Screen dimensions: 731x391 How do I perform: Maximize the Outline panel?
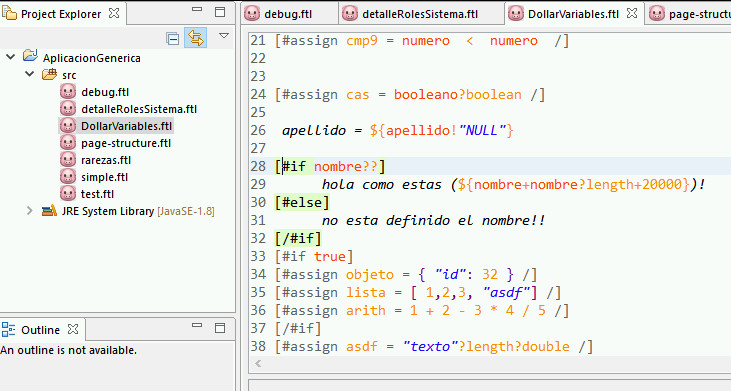[x=220, y=328]
